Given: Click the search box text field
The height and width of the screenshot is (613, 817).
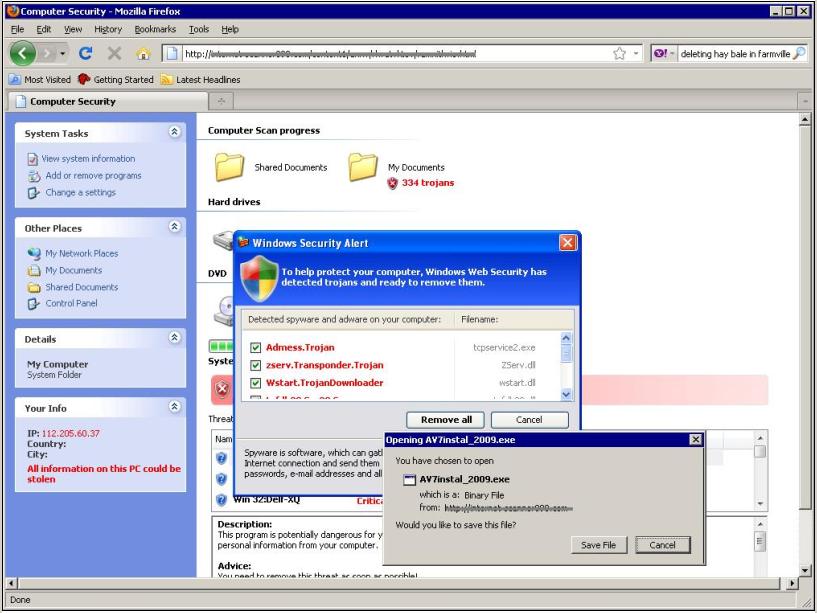Looking at the screenshot, I should [735, 53].
